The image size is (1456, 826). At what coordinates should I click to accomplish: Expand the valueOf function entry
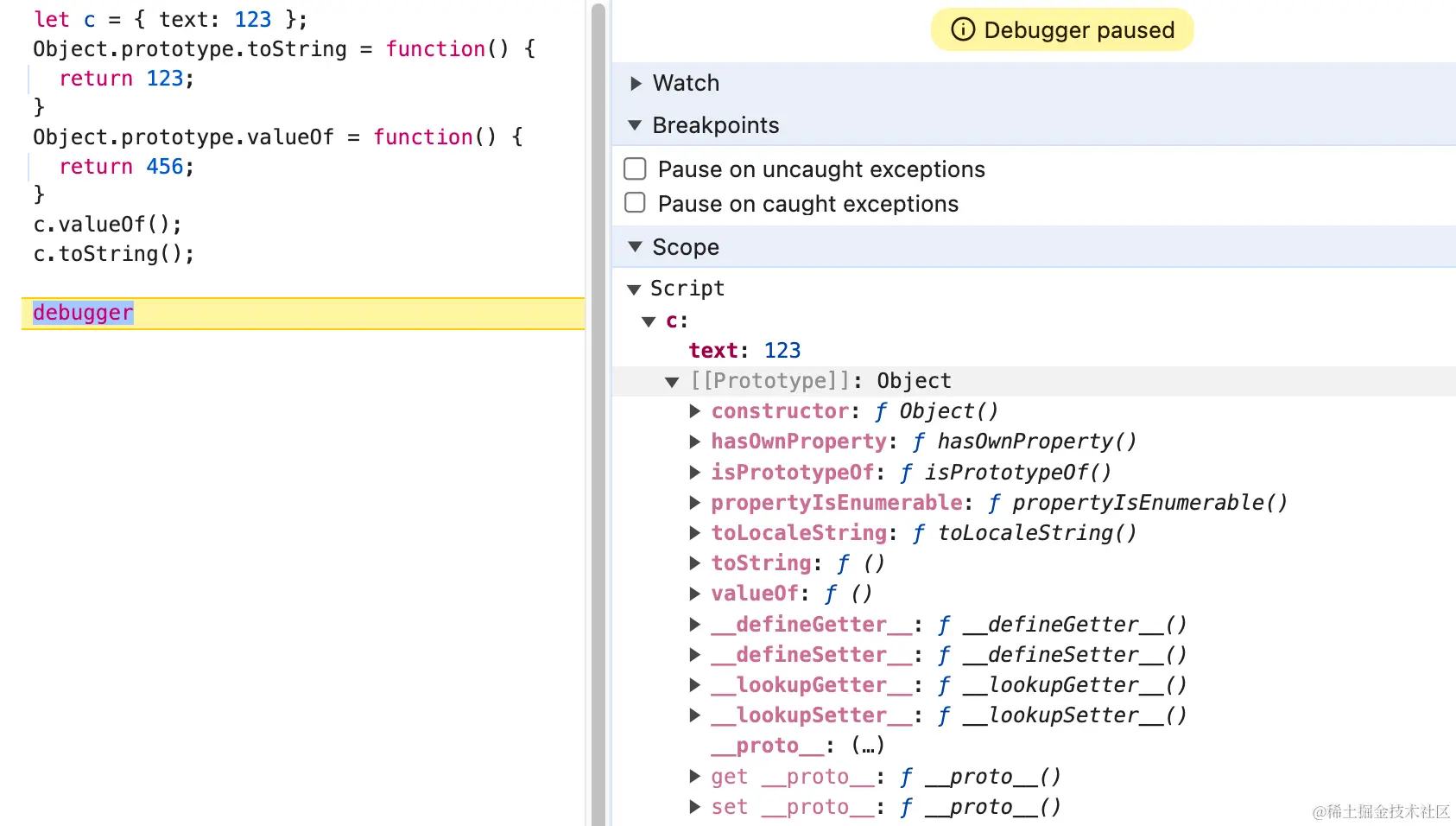[695, 594]
